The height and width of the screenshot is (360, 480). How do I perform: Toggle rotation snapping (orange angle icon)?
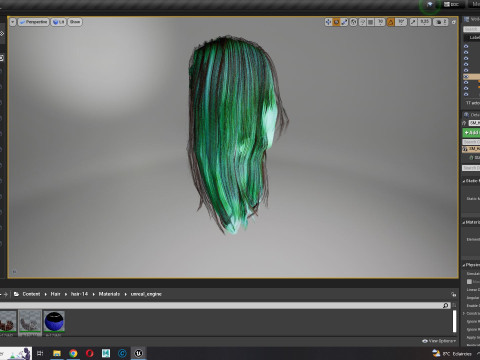391,22
